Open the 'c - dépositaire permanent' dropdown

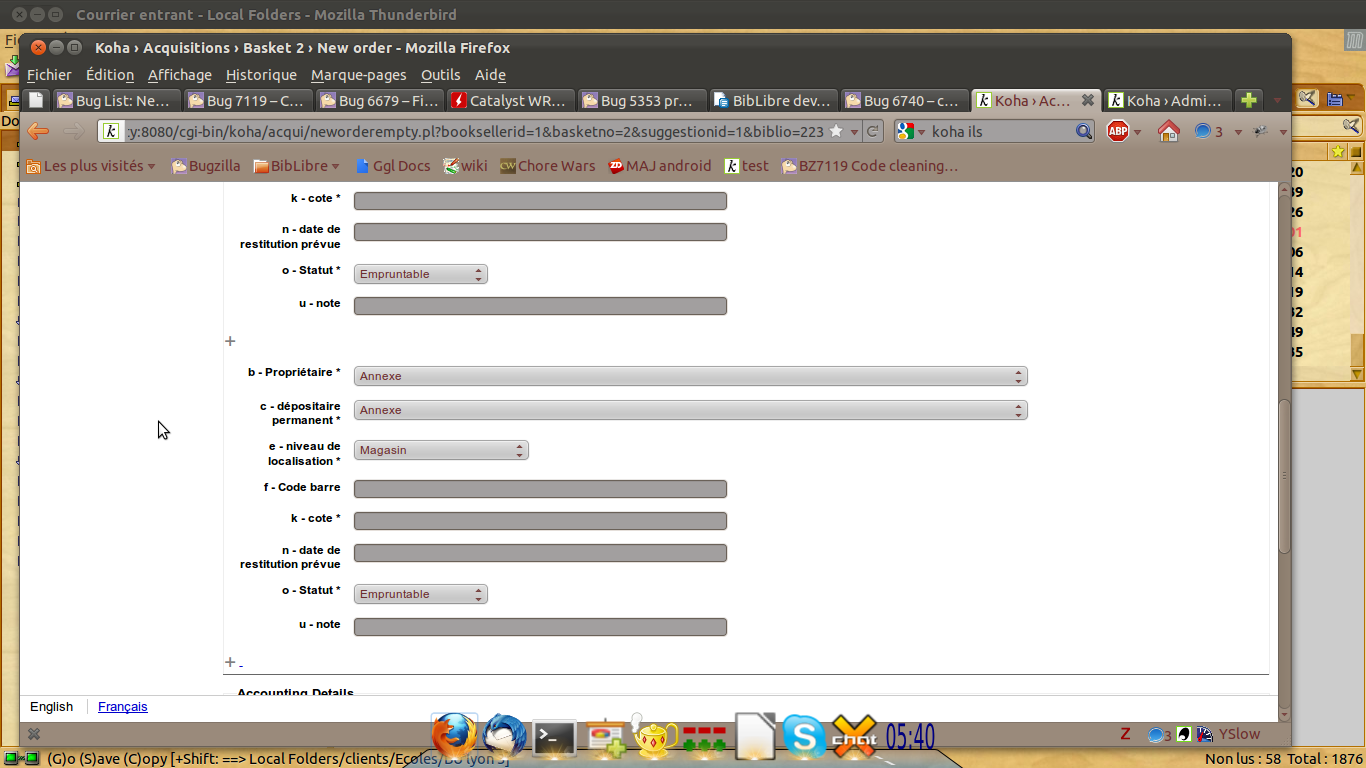(690, 410)
